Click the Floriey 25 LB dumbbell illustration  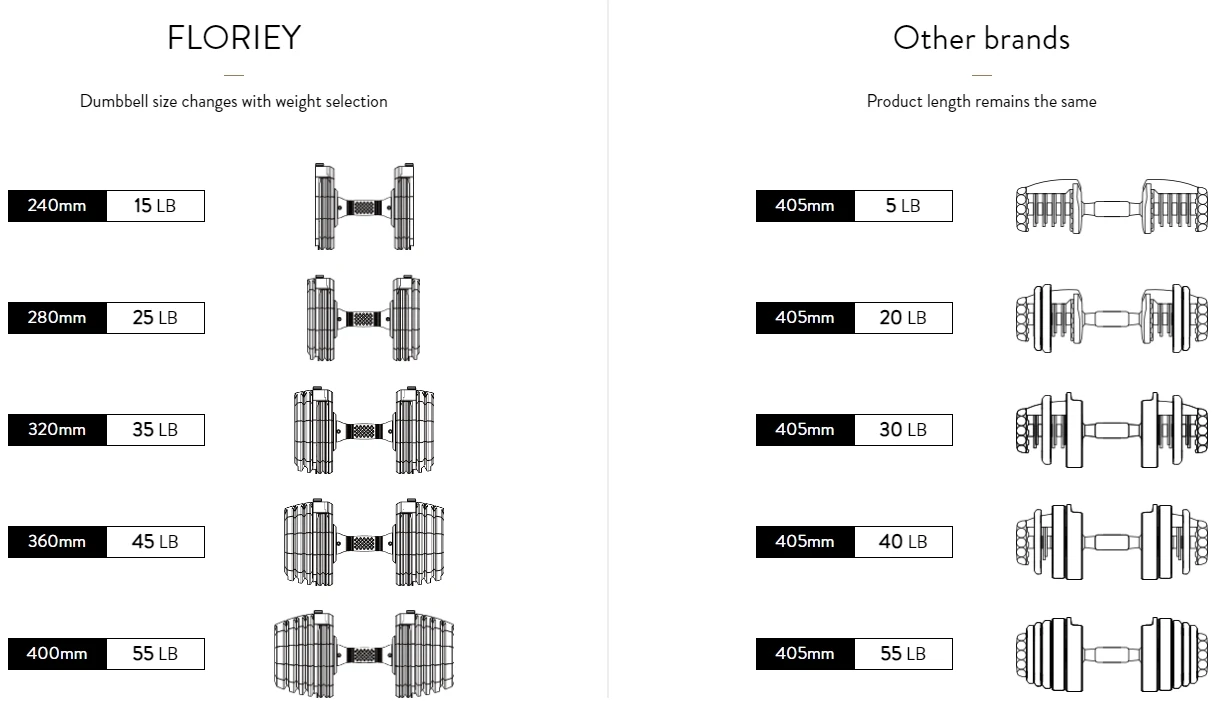tap(364, 318)
